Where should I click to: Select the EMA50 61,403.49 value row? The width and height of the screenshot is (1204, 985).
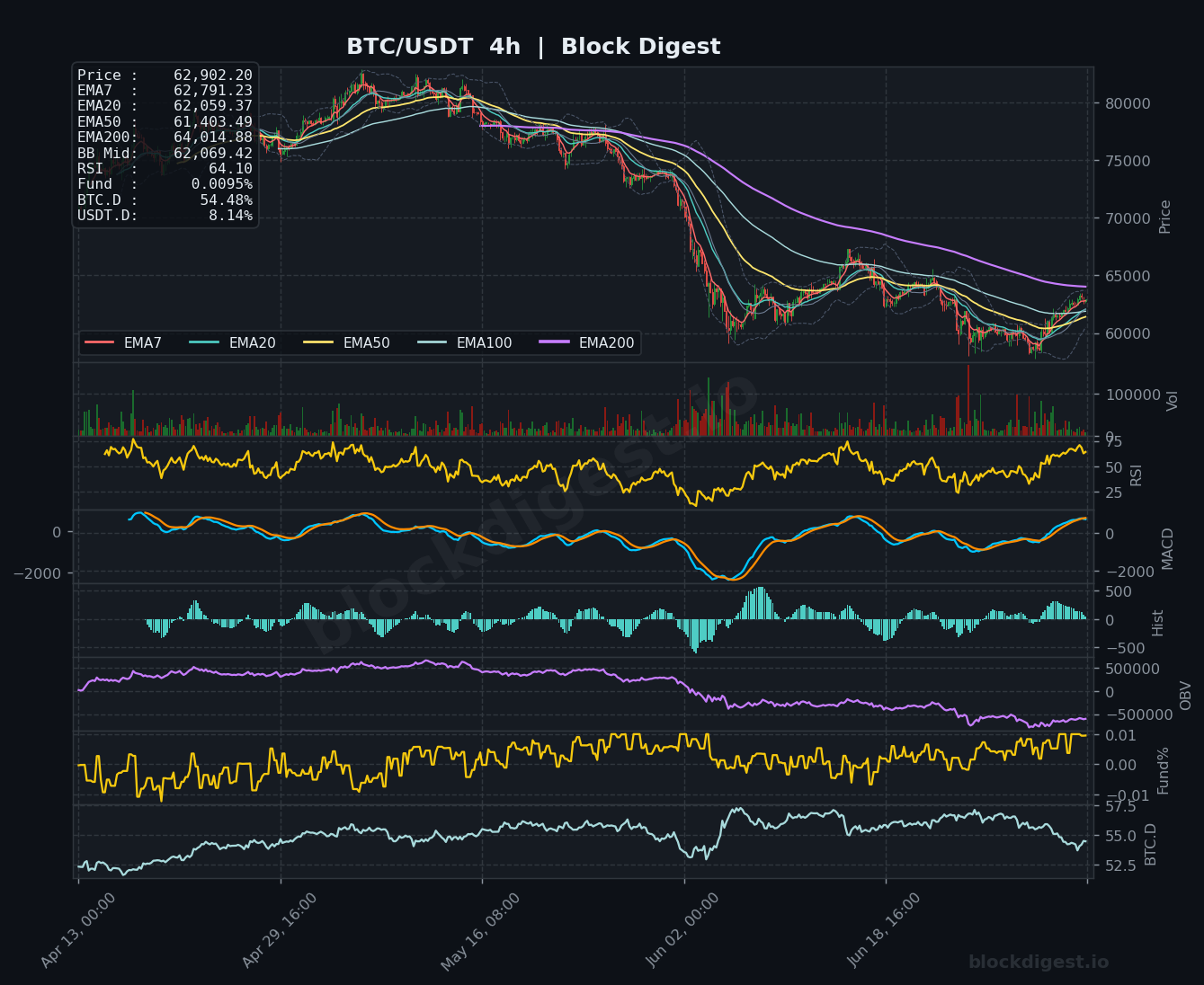(165, 122)
